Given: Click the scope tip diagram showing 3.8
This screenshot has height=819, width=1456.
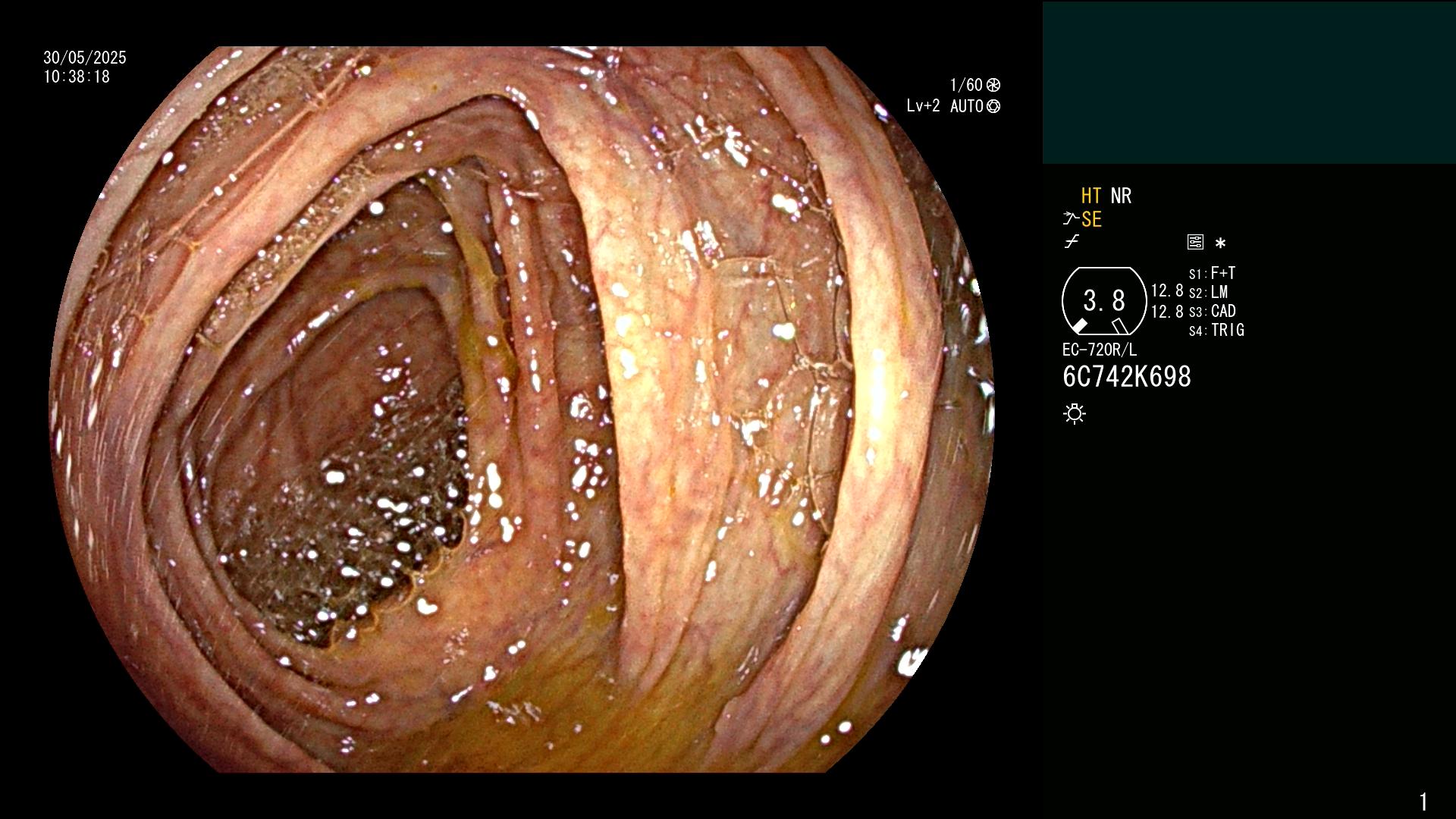Looking at the screenshot, I should pos(1104,301).
